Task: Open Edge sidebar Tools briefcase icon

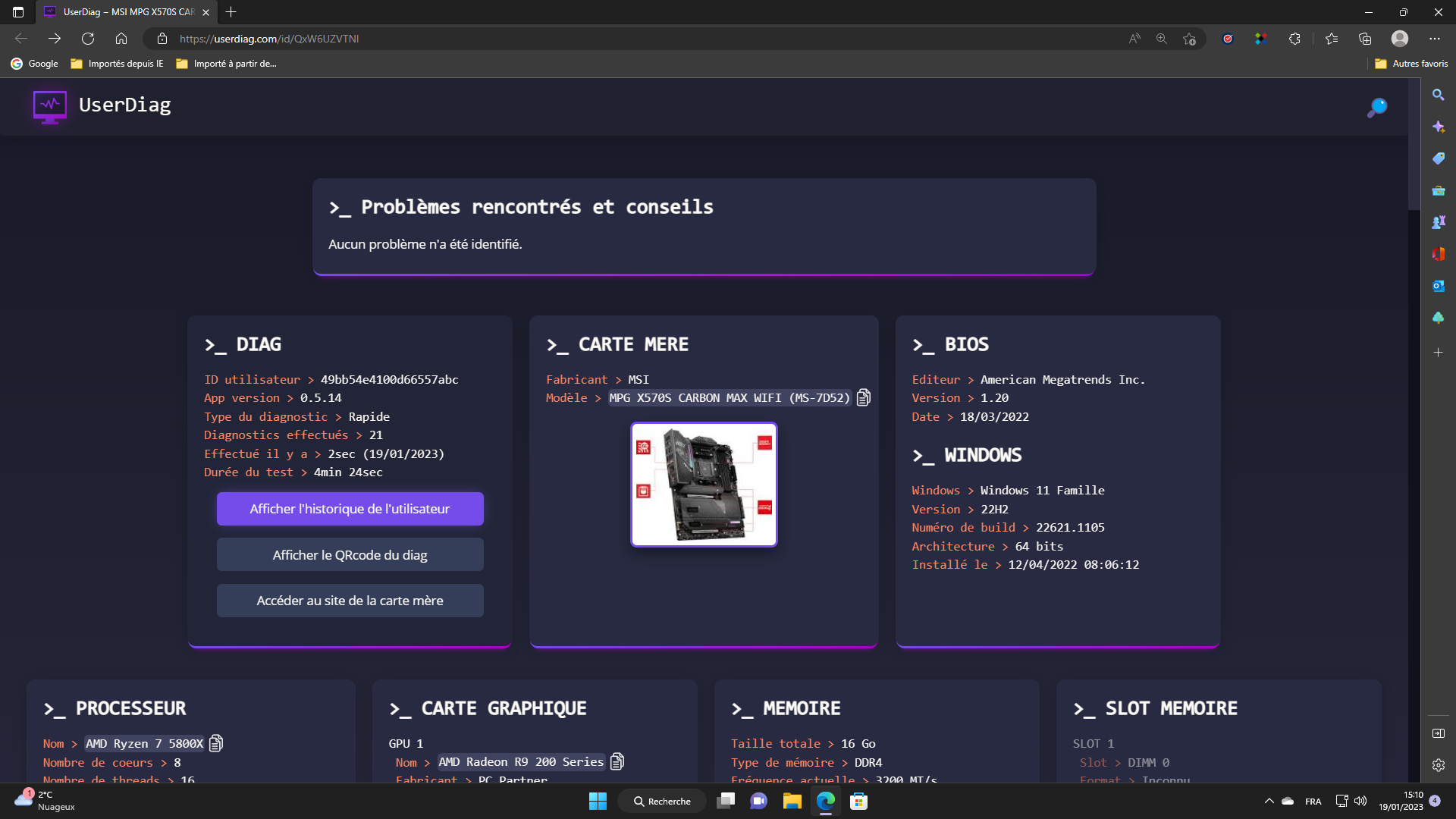Action: click(x=1438, y=190)
